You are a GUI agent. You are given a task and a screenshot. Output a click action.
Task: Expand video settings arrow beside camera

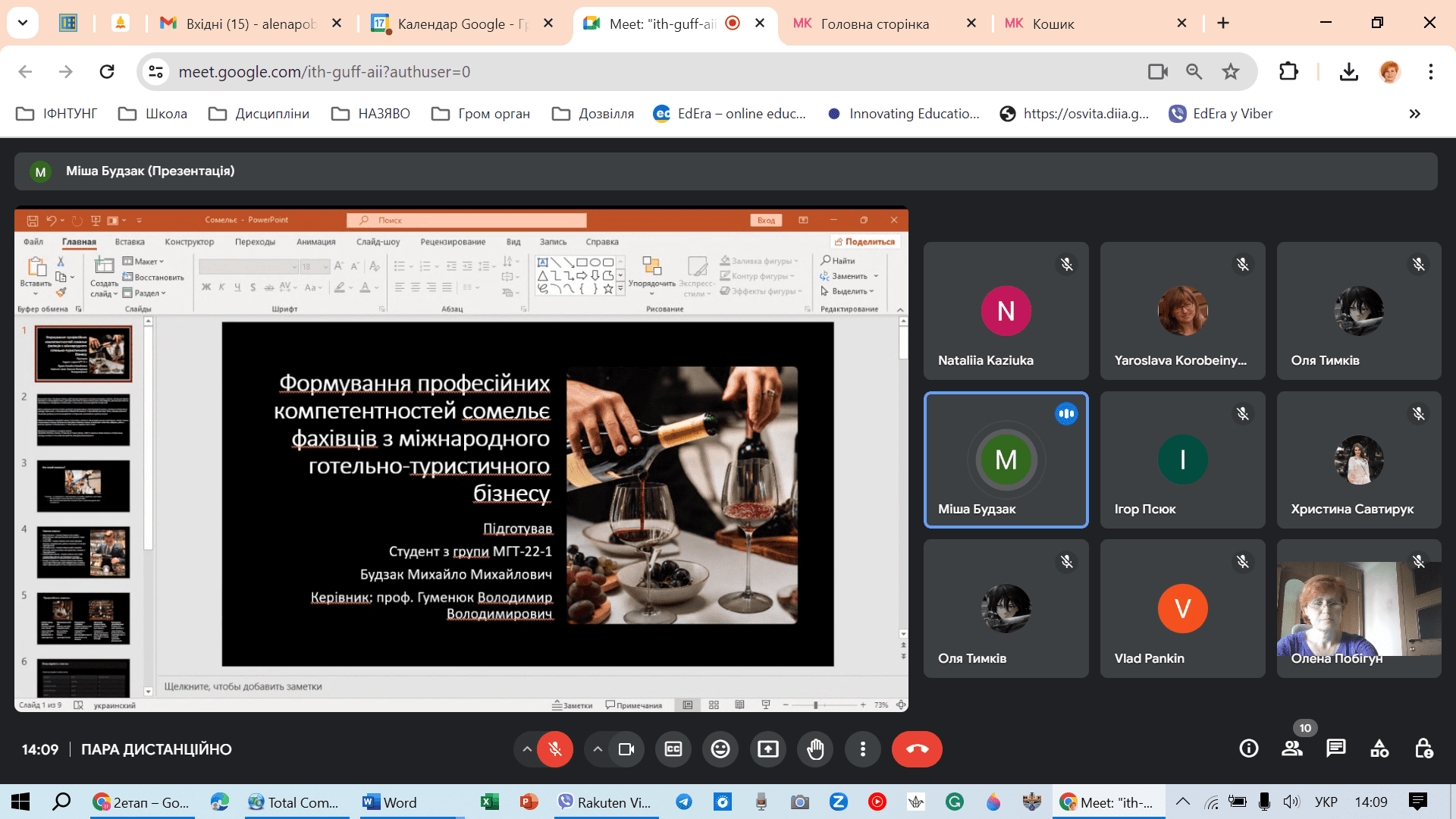598,749
